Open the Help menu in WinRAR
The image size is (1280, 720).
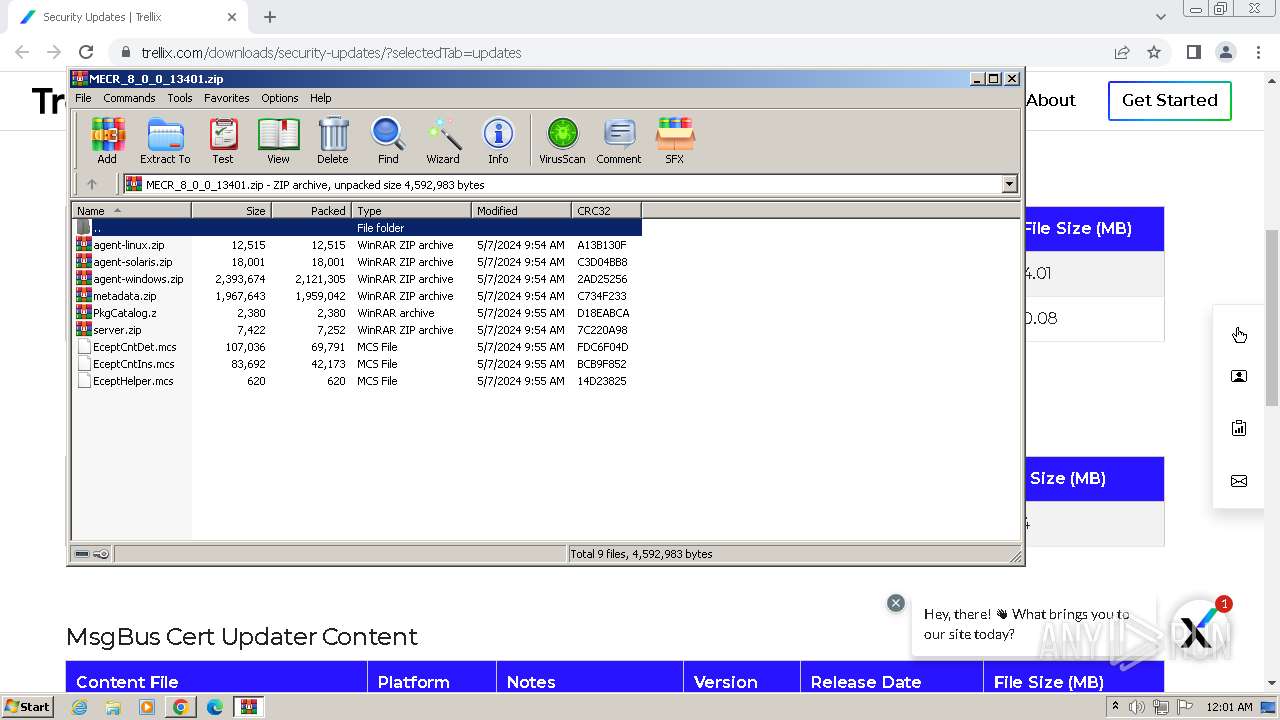(x=320, y=98)
